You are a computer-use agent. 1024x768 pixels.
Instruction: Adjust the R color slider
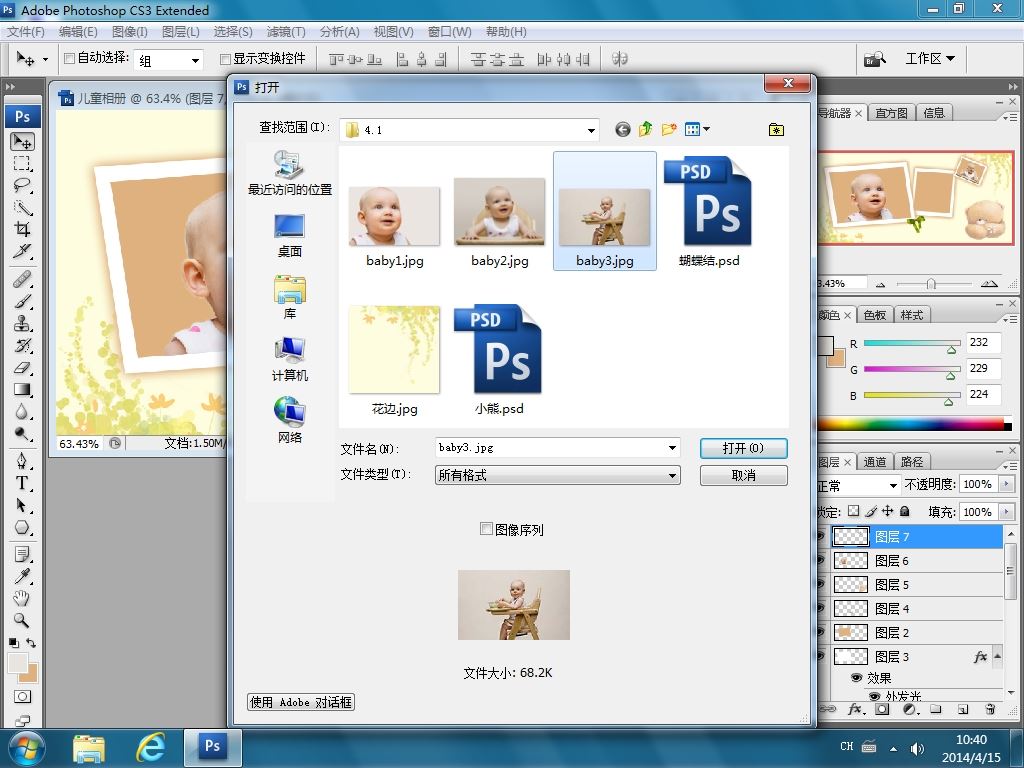[952, 350]
